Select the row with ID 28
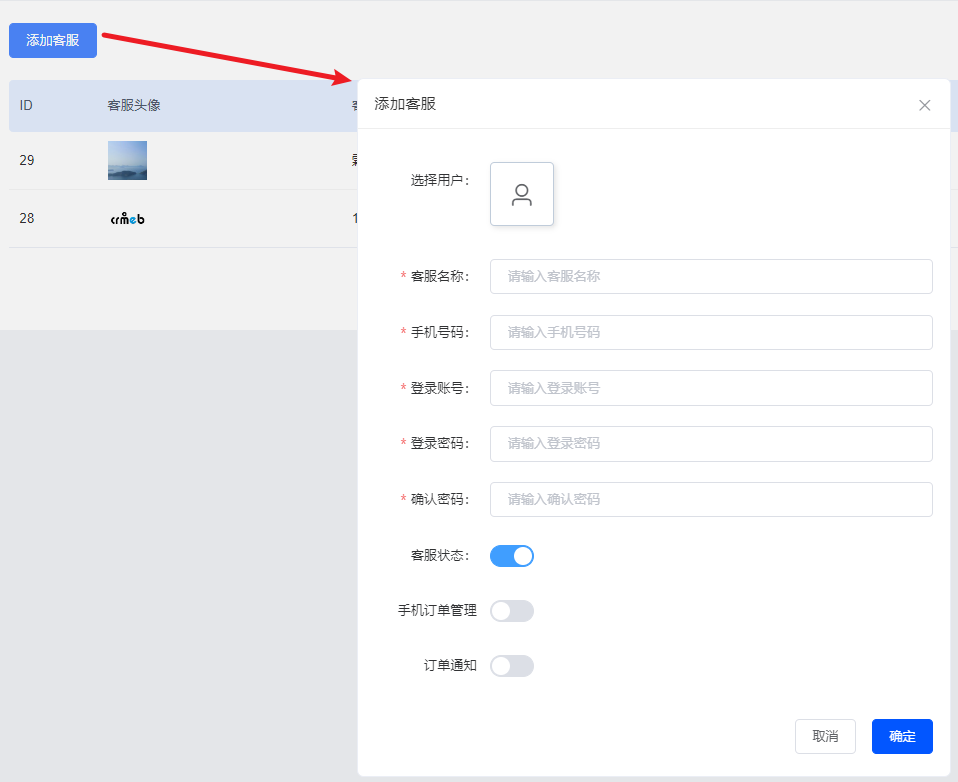 coord(183,219)
